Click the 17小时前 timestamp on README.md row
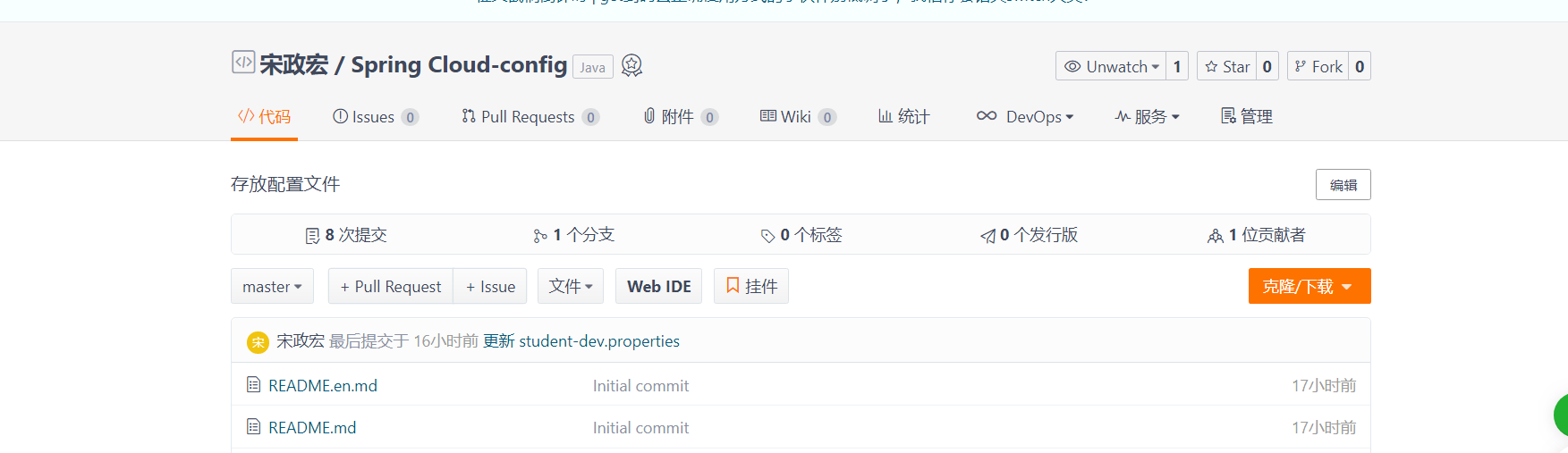This screenshot has width=1568, height=453. [x=1324, y=427]
